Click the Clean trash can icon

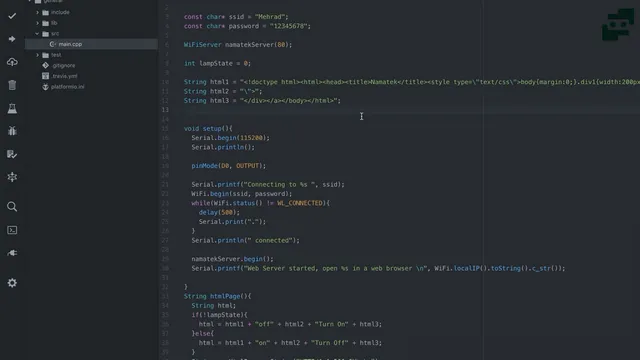12,85
